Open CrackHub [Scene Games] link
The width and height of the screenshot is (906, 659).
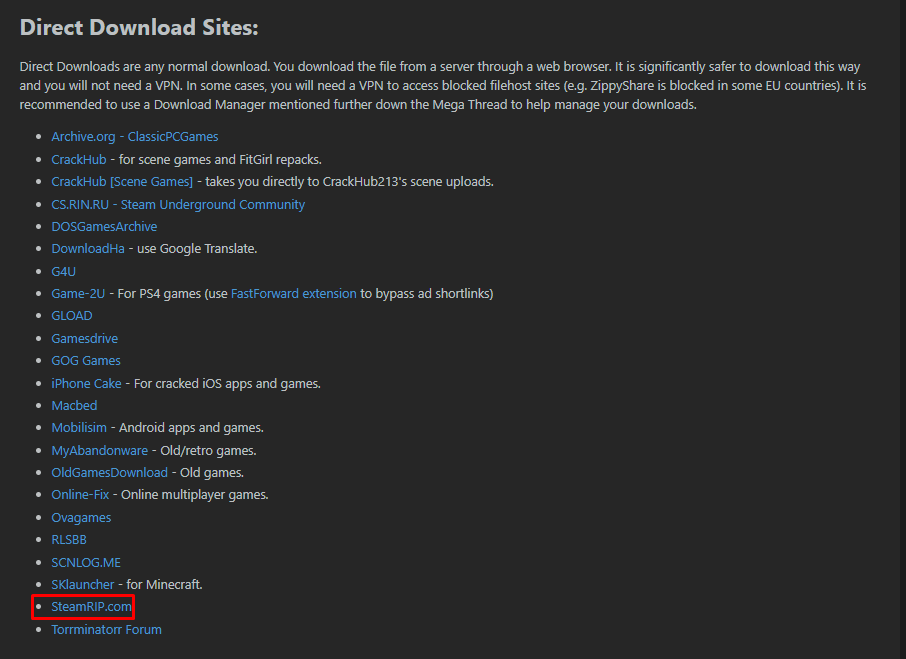(121, 181)
